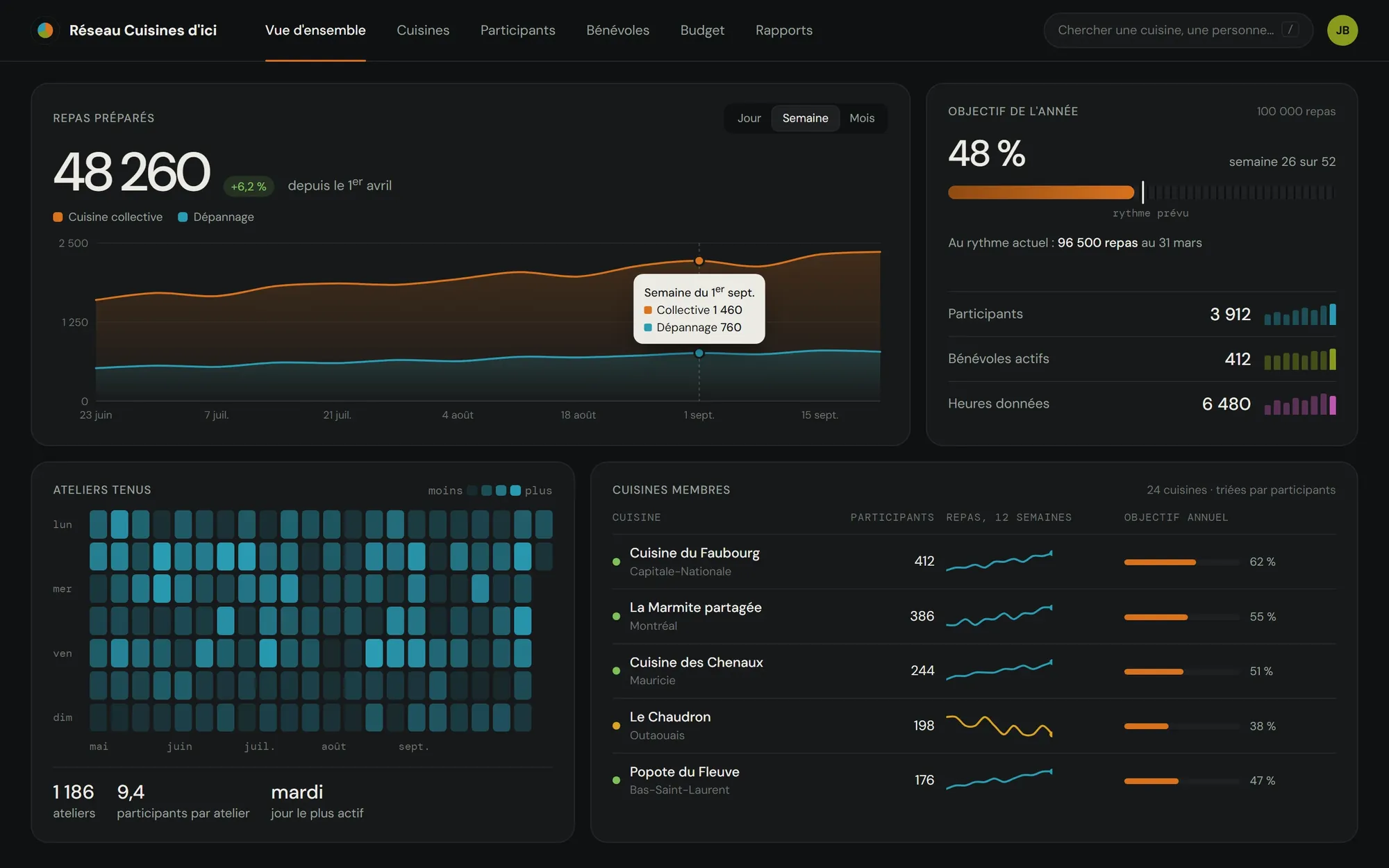1389x868 pixels.
Task: Sort by the PARTICIPANTS column header
Action: click(892, 517)
